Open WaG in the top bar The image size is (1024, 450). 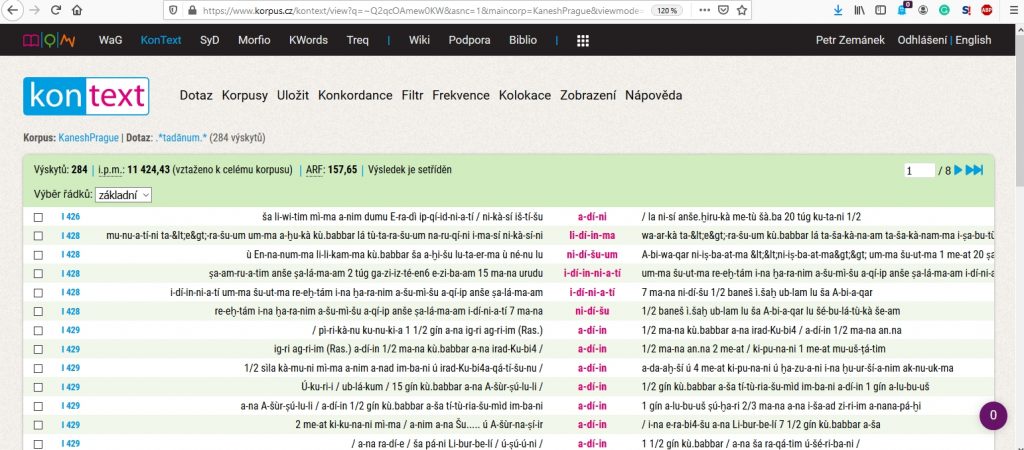pos(110,40)
